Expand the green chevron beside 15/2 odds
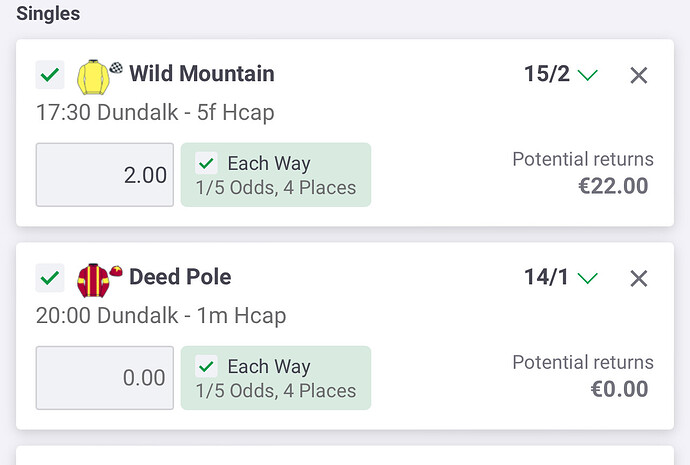This screenshot has height=465, width=690. pos(588,75)
